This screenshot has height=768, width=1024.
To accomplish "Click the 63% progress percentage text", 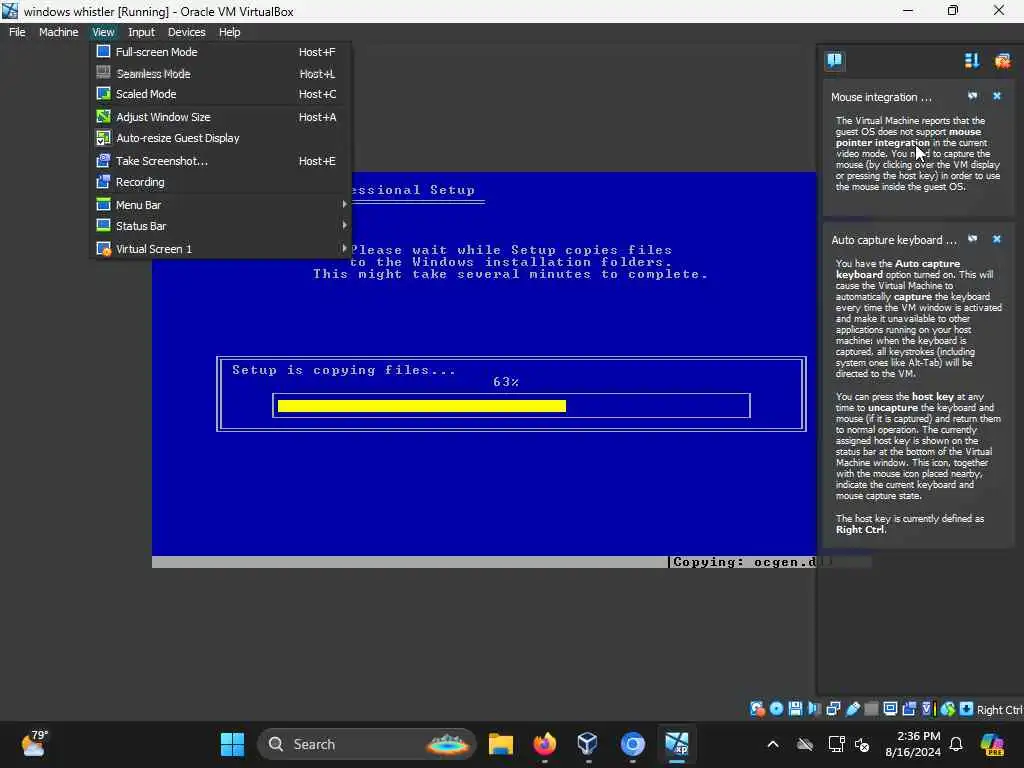I will click(x=505, y=382).
